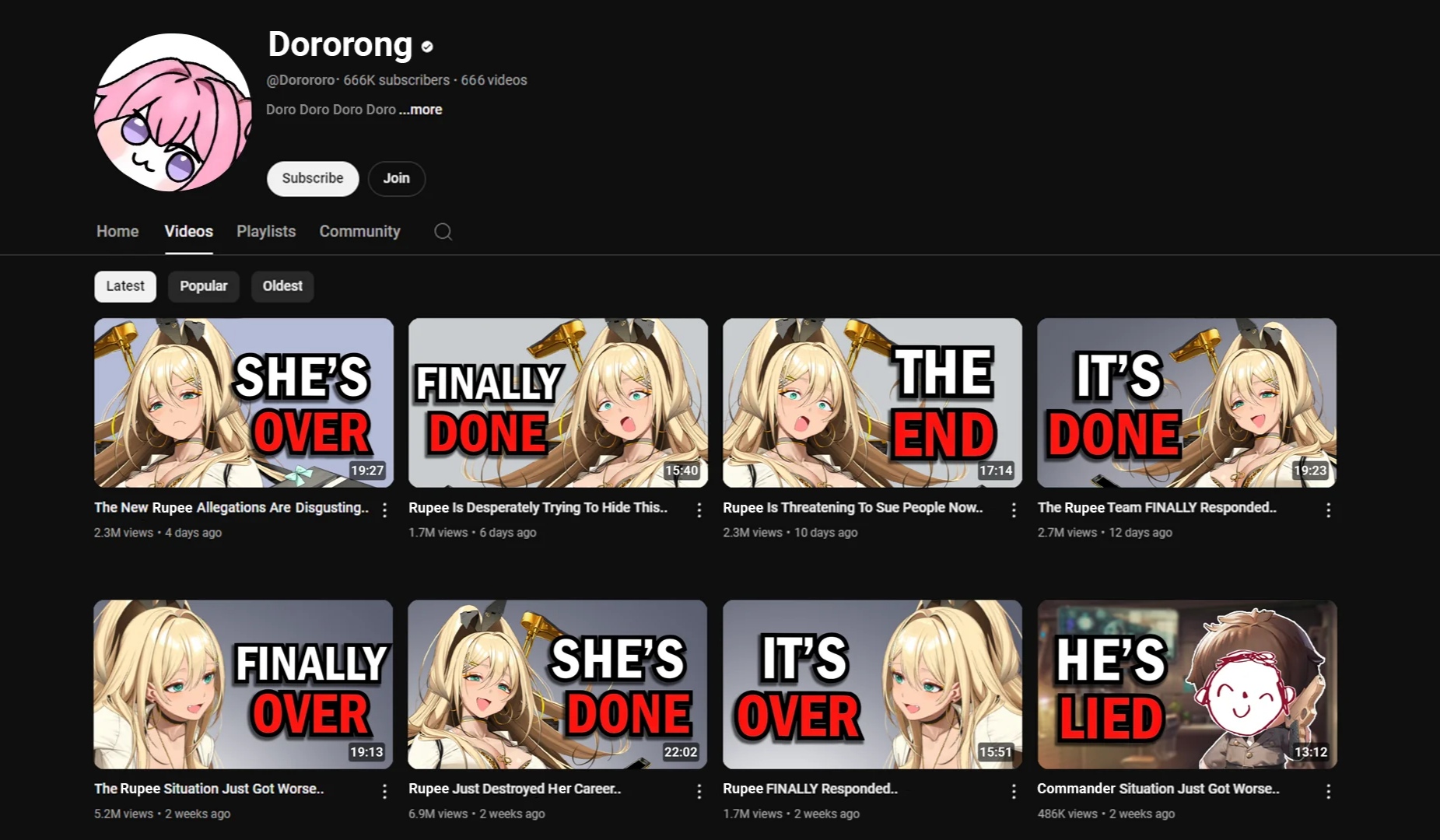
Task: Click '486K views • 2 weeks ago' metadata
Action: click(1106, 814)
